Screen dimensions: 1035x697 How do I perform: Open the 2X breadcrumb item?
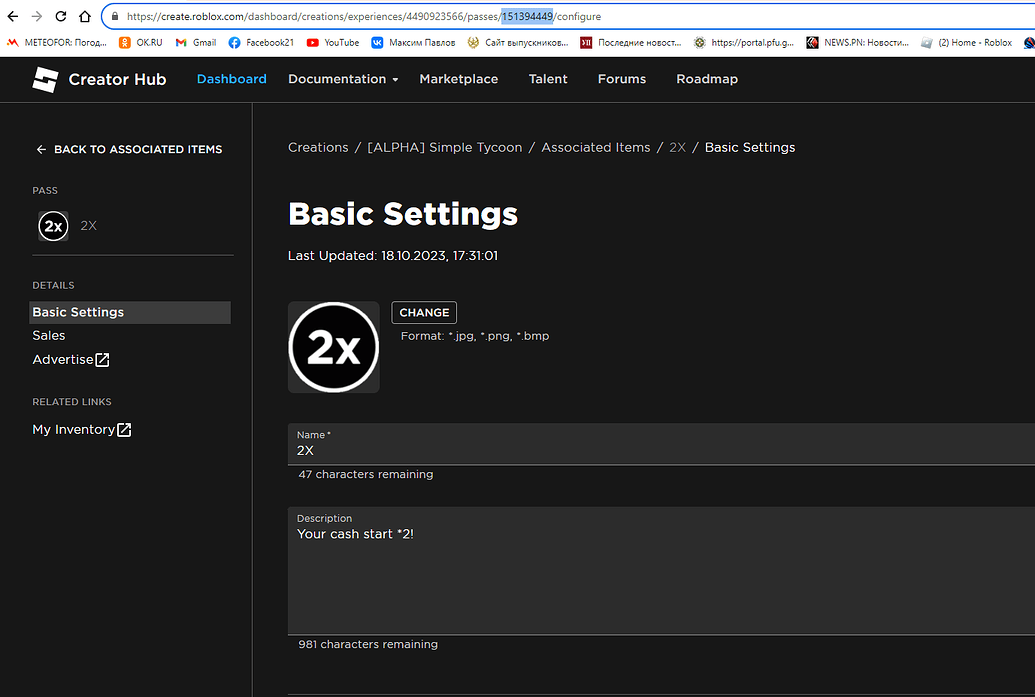point(678,147)
